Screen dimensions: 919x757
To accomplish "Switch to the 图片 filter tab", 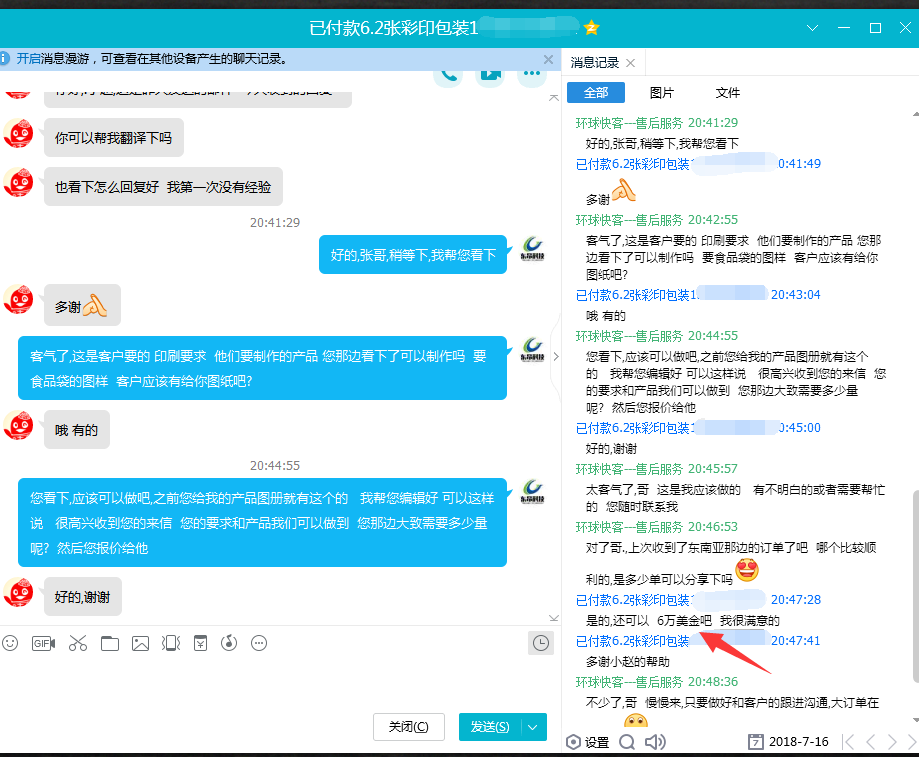I will (x=662, y=92).
